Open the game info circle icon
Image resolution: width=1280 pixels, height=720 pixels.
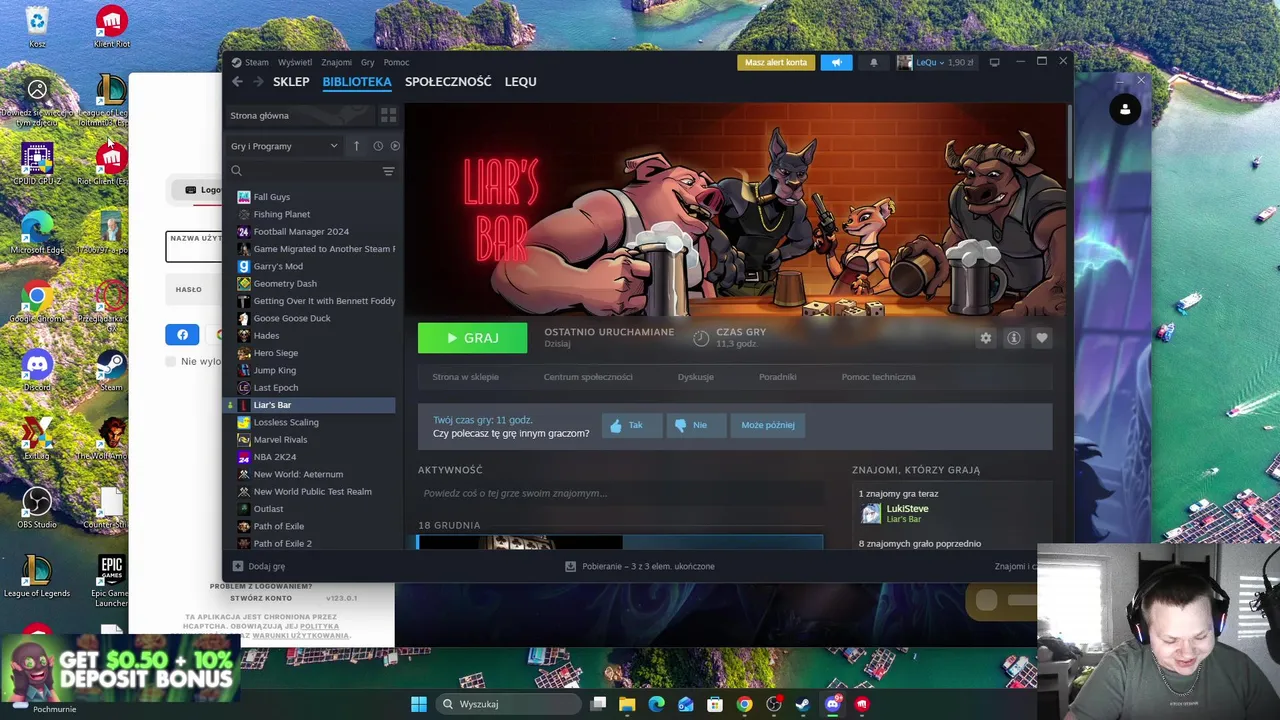coord(1014,338)
